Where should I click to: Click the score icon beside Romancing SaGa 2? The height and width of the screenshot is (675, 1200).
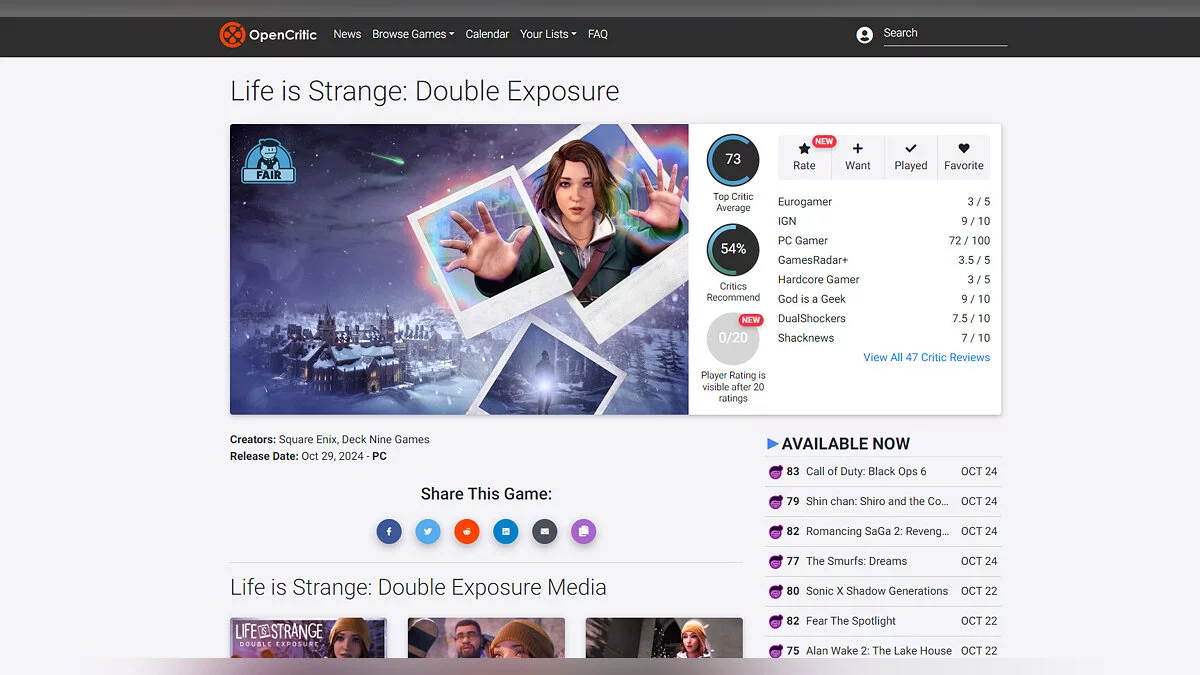click(x=775, y=532)
